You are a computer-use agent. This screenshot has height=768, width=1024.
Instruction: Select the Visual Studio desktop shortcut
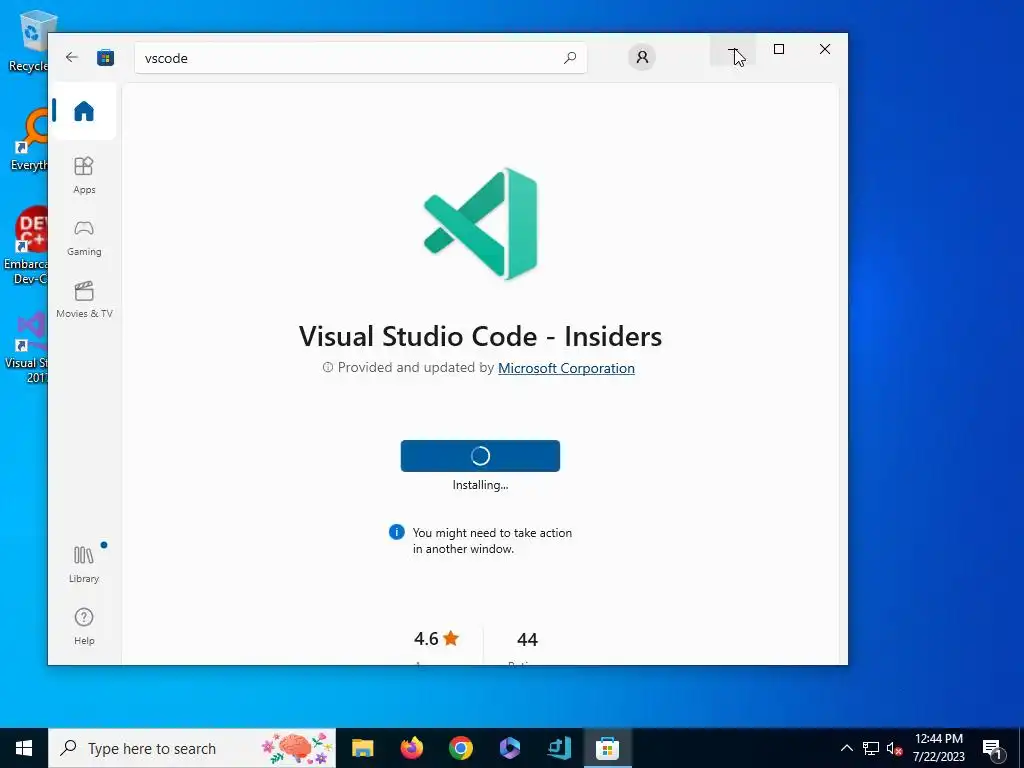pyautogui.click(x=26, y=349)
